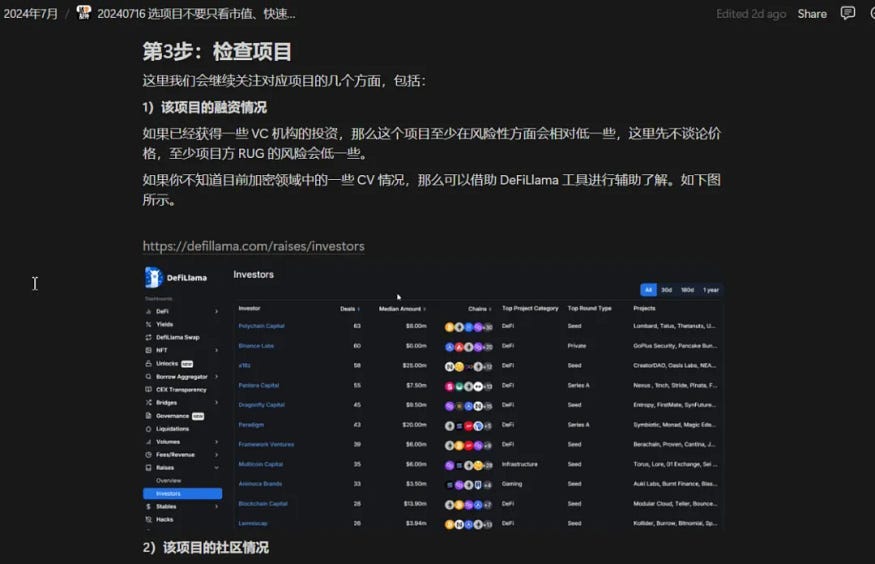Open Paradigm investor link

251,425
